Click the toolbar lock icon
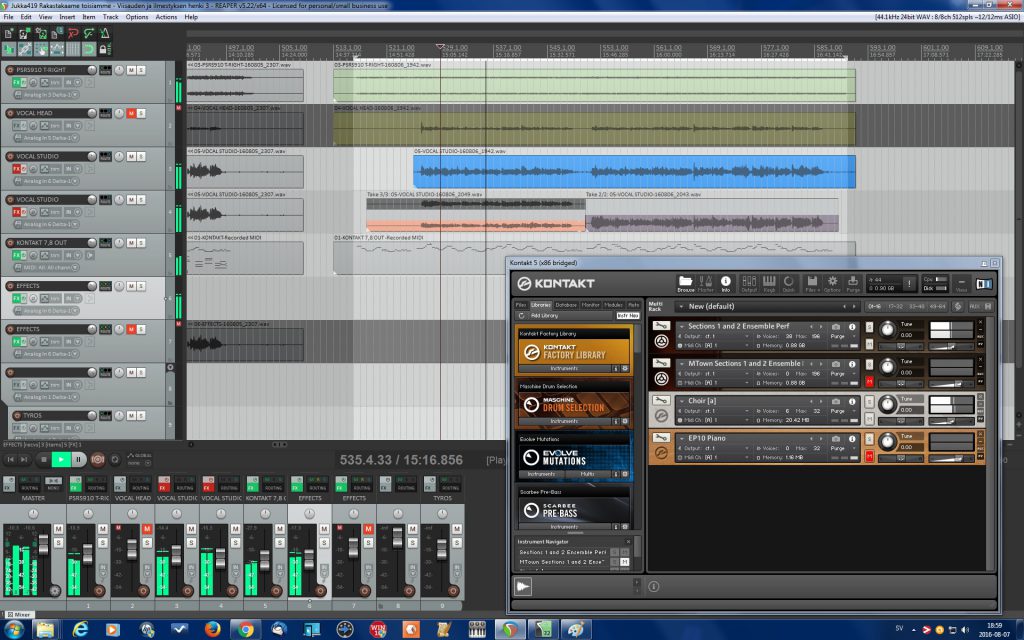 point(103,49)
